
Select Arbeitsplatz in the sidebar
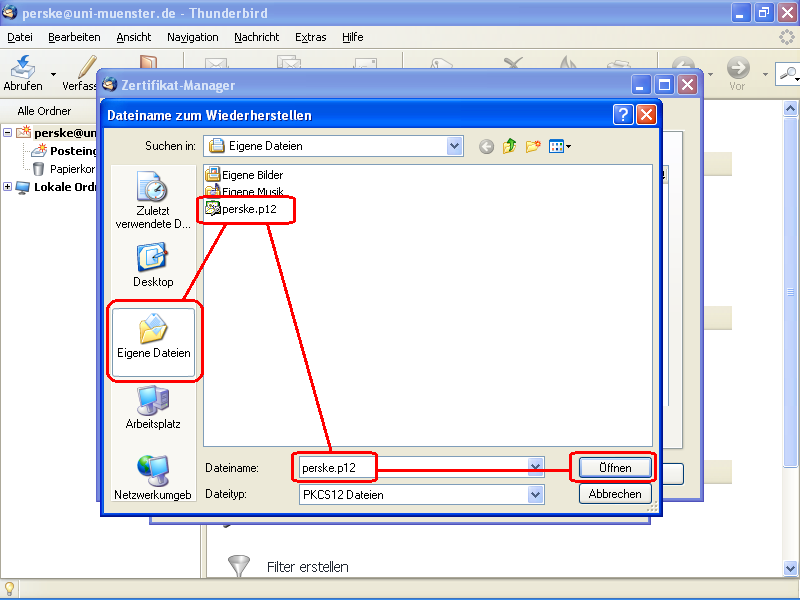click(152, 408)
